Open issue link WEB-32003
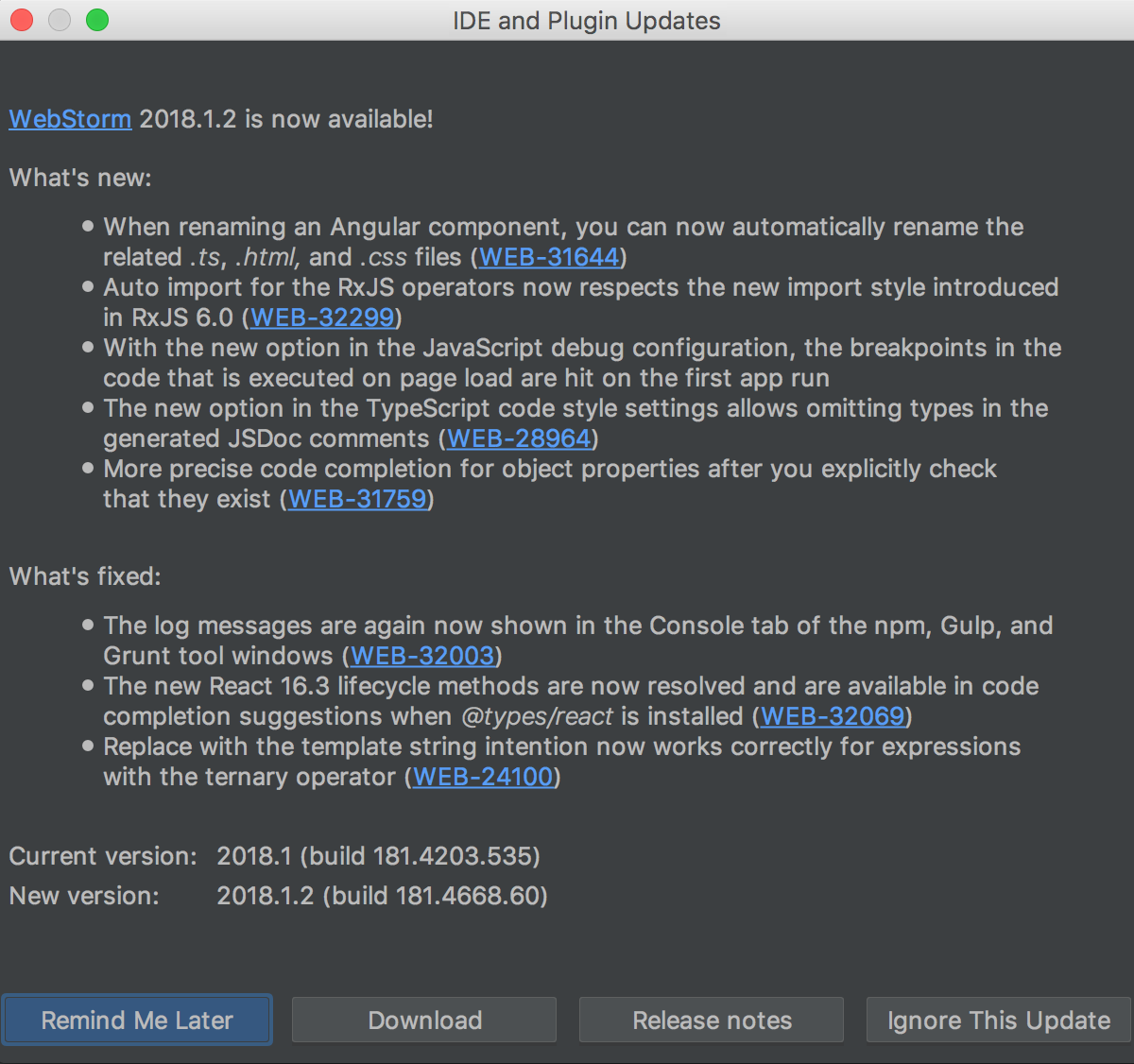Image resolution: width=1134 pixels, height=1064 pixels. tap(422, 656)
